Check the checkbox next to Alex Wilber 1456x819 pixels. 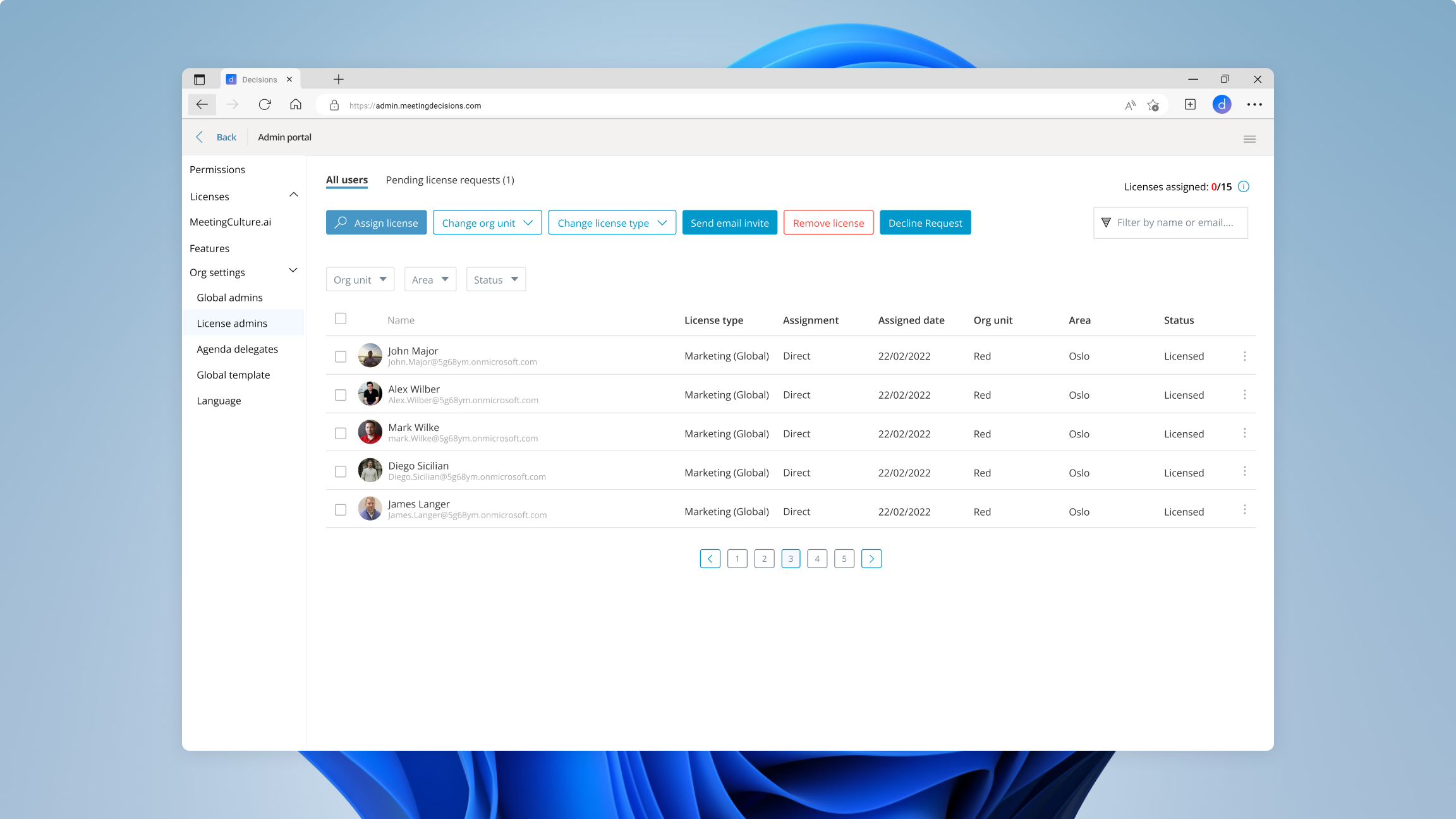point(340,393)
